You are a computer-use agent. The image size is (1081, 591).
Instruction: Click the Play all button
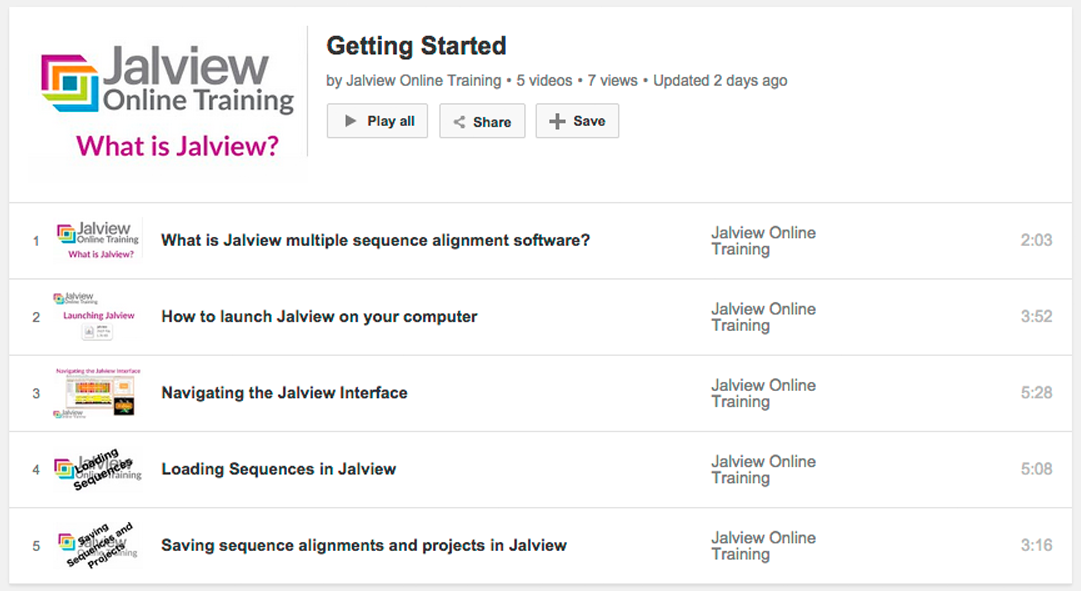[x=377, y=121]
